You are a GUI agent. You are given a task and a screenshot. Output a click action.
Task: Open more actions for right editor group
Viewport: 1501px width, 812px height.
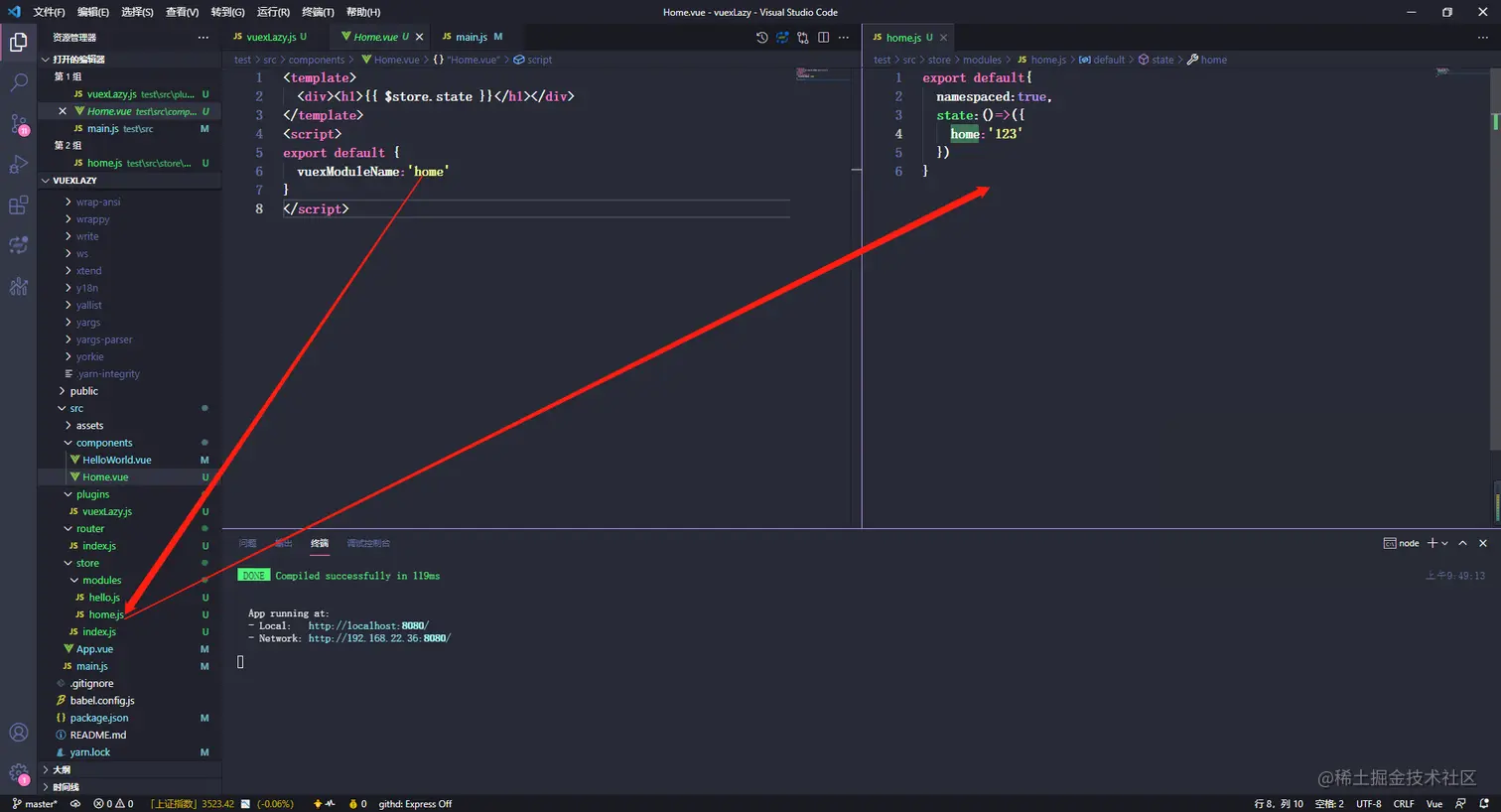(x=1483, y=38)
